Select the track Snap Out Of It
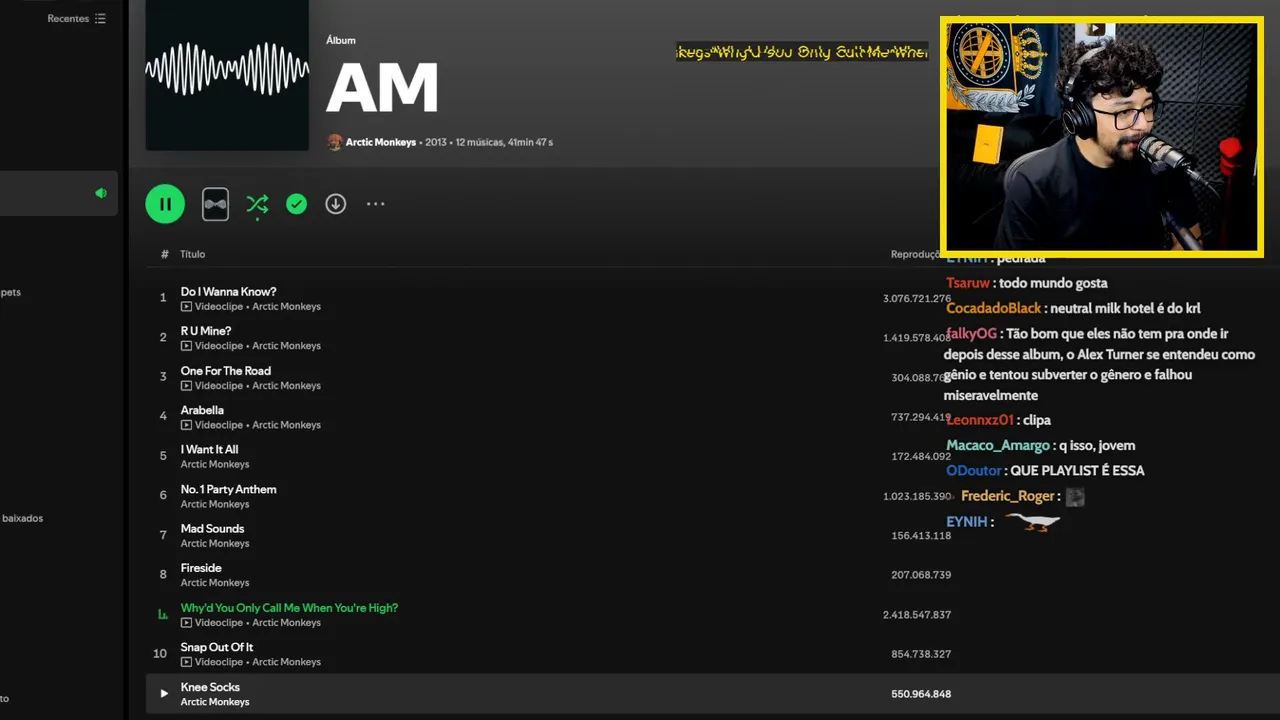Viewport: 1280px width, 720px height. 217,647
